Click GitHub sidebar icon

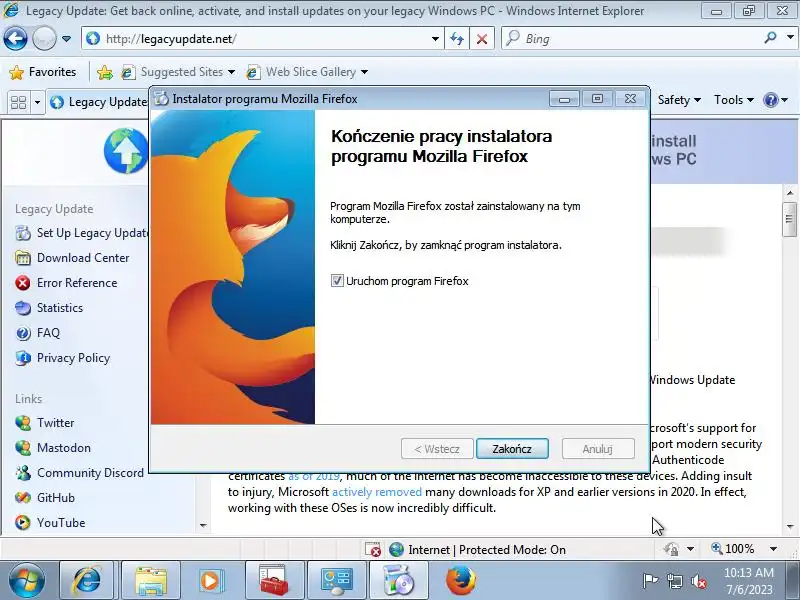pos(22,497)
